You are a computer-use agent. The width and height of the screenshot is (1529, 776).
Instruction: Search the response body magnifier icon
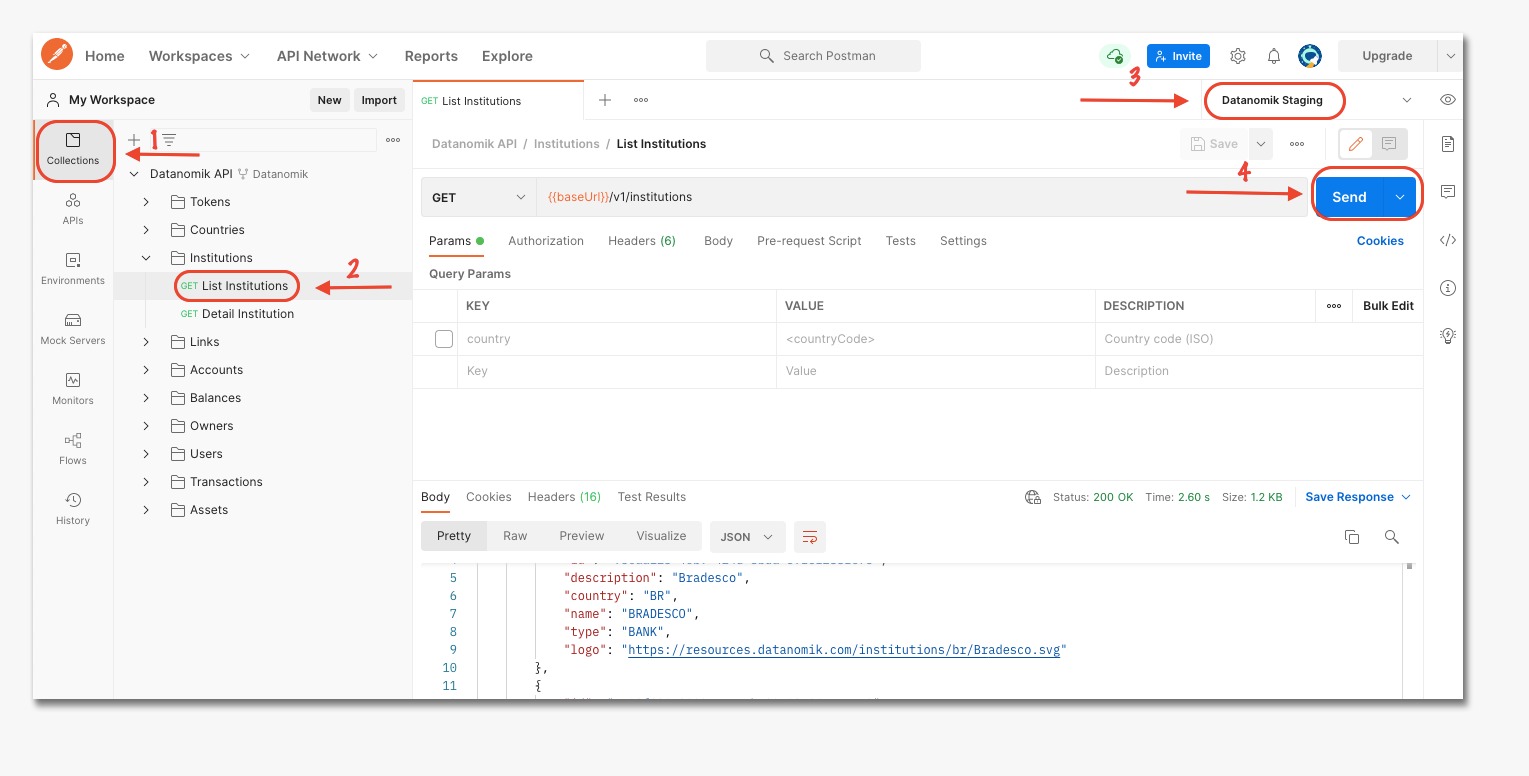1391,537
